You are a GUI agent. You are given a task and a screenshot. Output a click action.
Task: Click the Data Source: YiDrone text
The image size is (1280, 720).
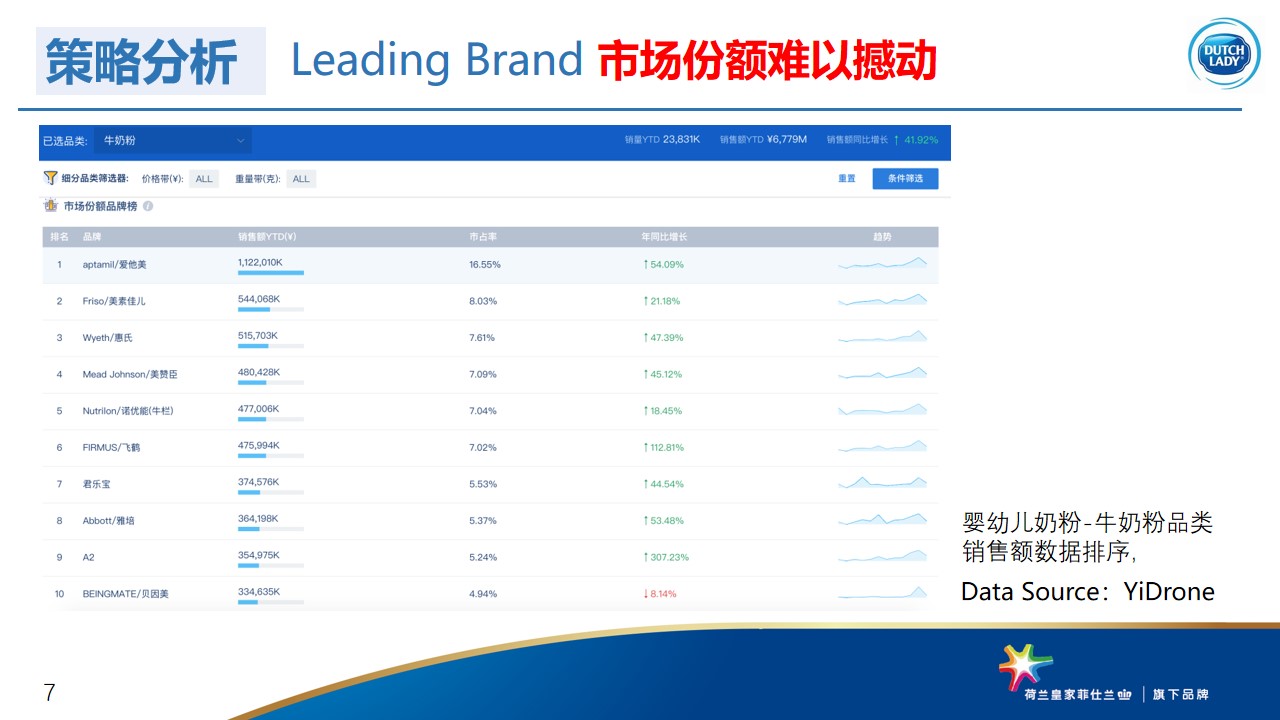click(x=1088, y=591)
